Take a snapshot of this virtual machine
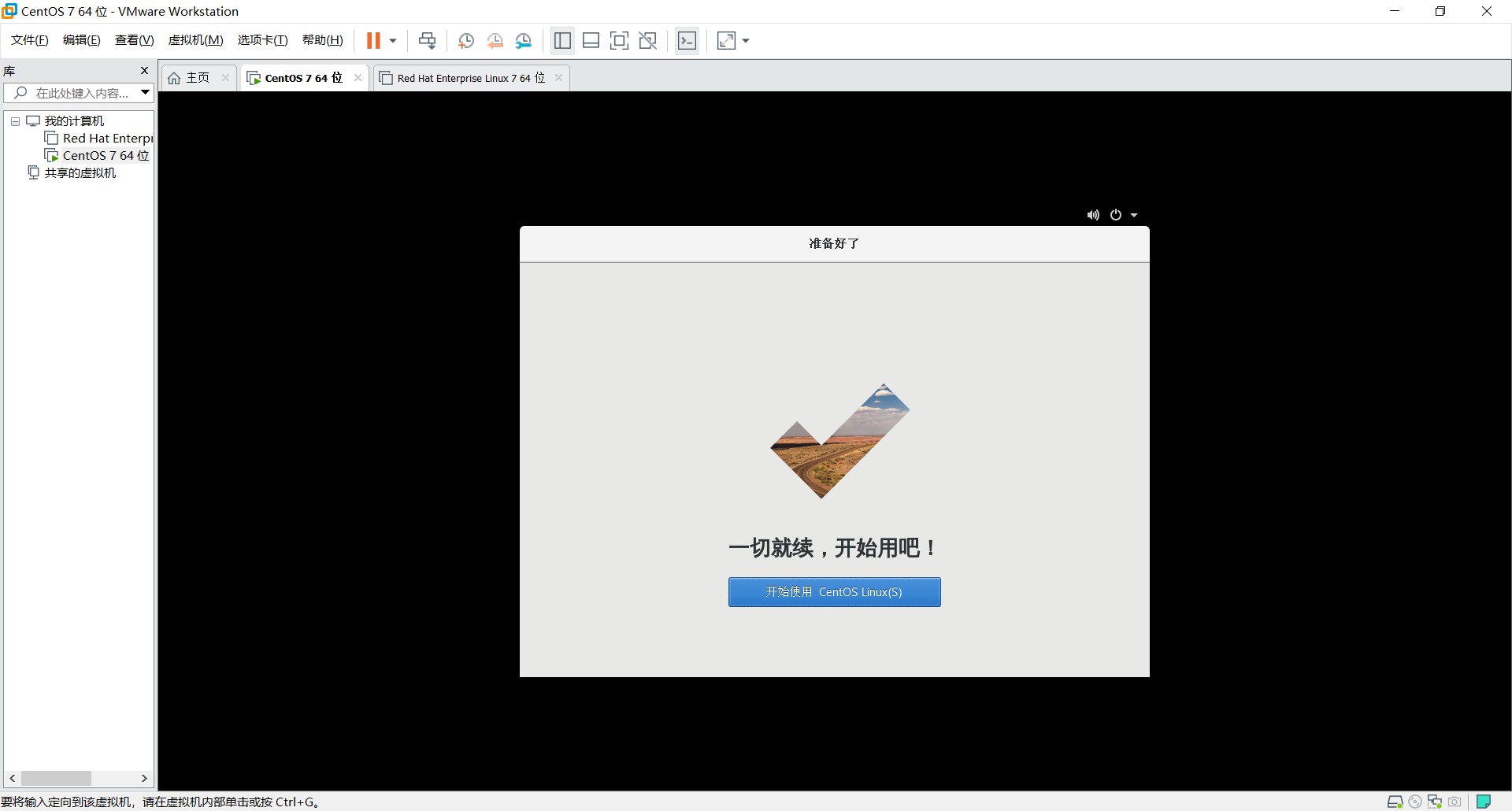Image resolution: width=1512 pixels, height=811 pixels. (x=465, y=40)
